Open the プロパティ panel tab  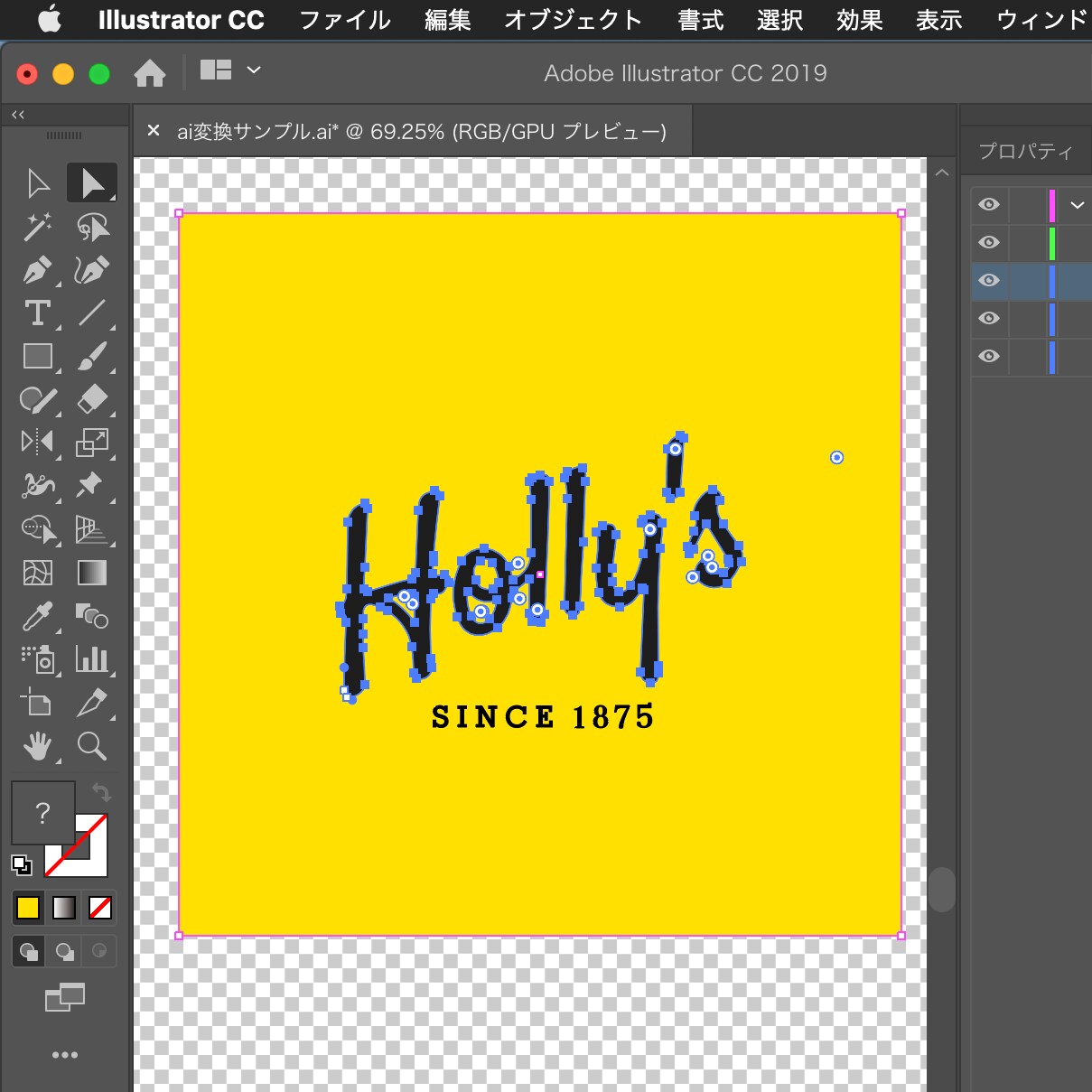pyautogui.click(x=1025, y=151)
